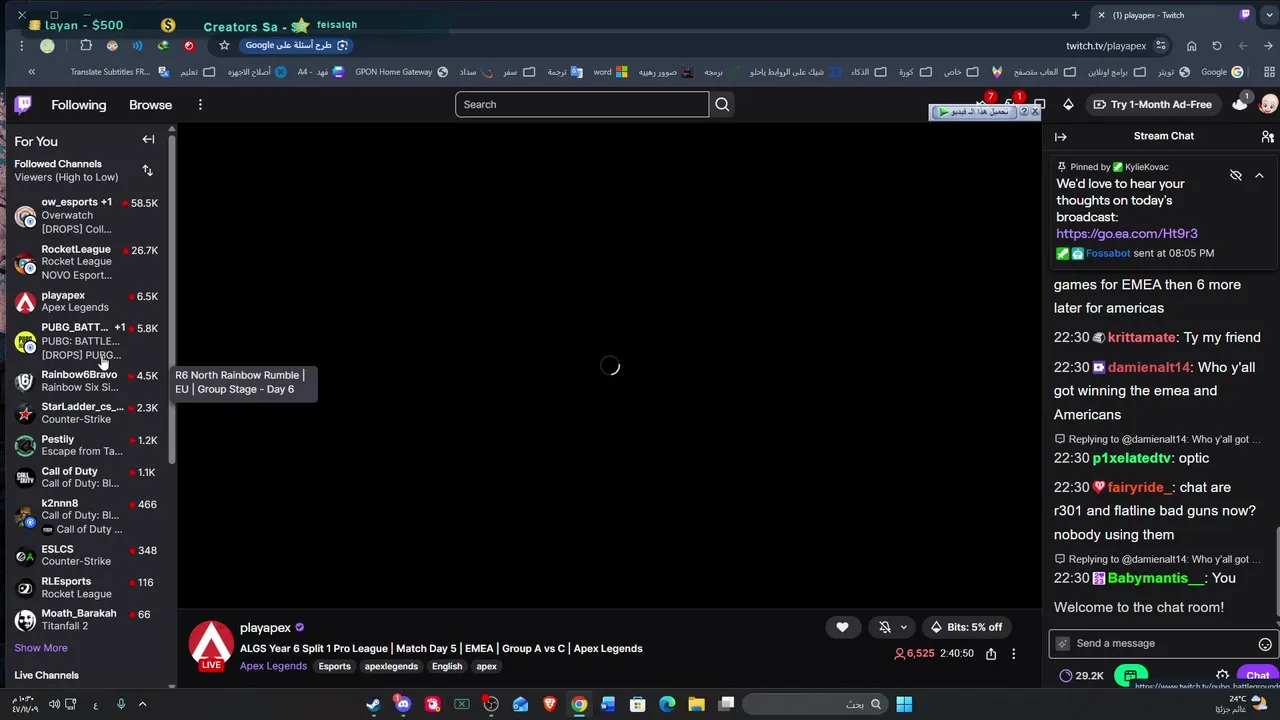The width and height of the screenshot is (1280, 720).
Task: Open Discord from the taskbar
Action: (x=403, y=704)
